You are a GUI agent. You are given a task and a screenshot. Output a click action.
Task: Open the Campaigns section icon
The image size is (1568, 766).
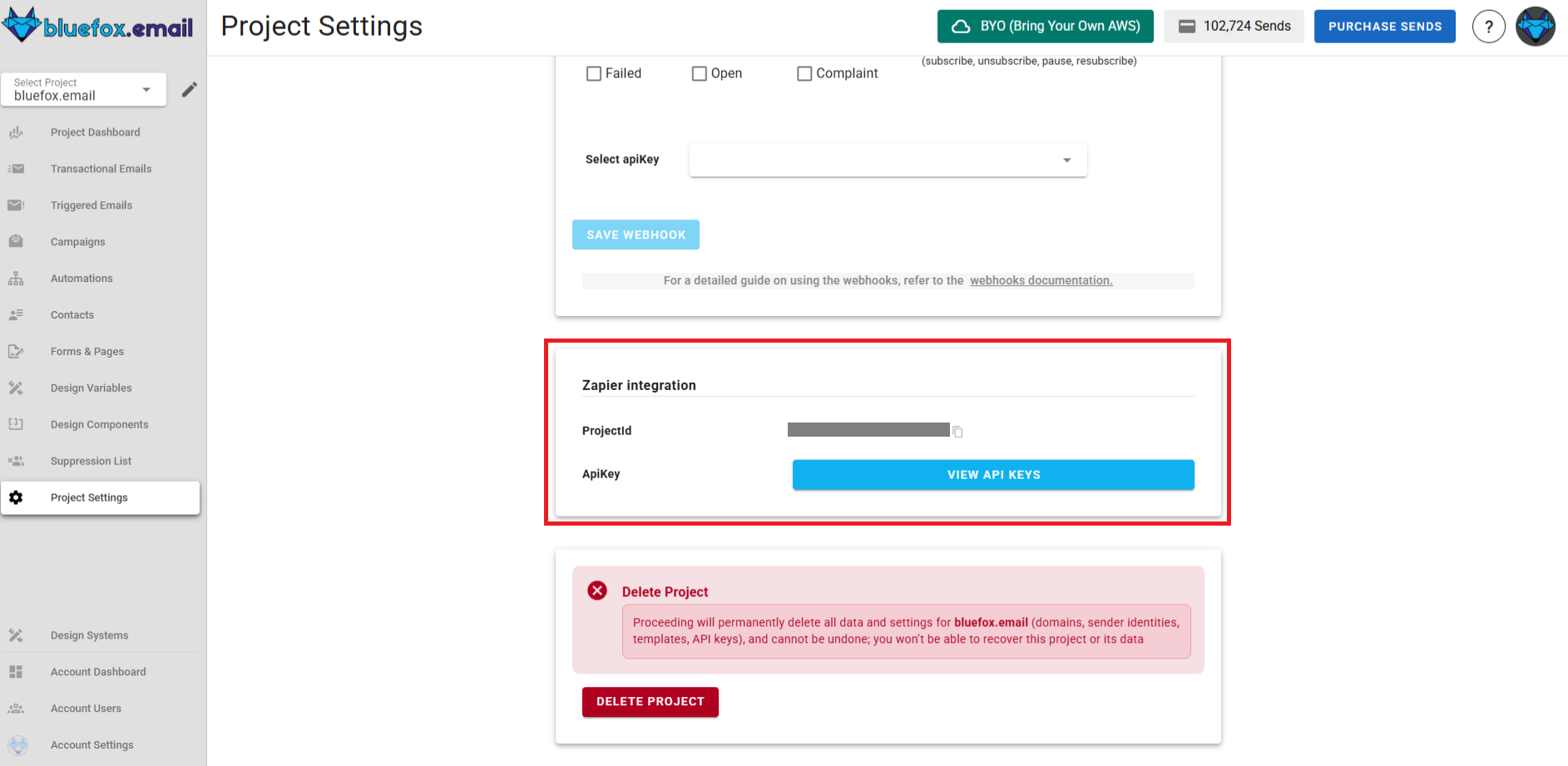pyautogui.click(x=16, y=241)
